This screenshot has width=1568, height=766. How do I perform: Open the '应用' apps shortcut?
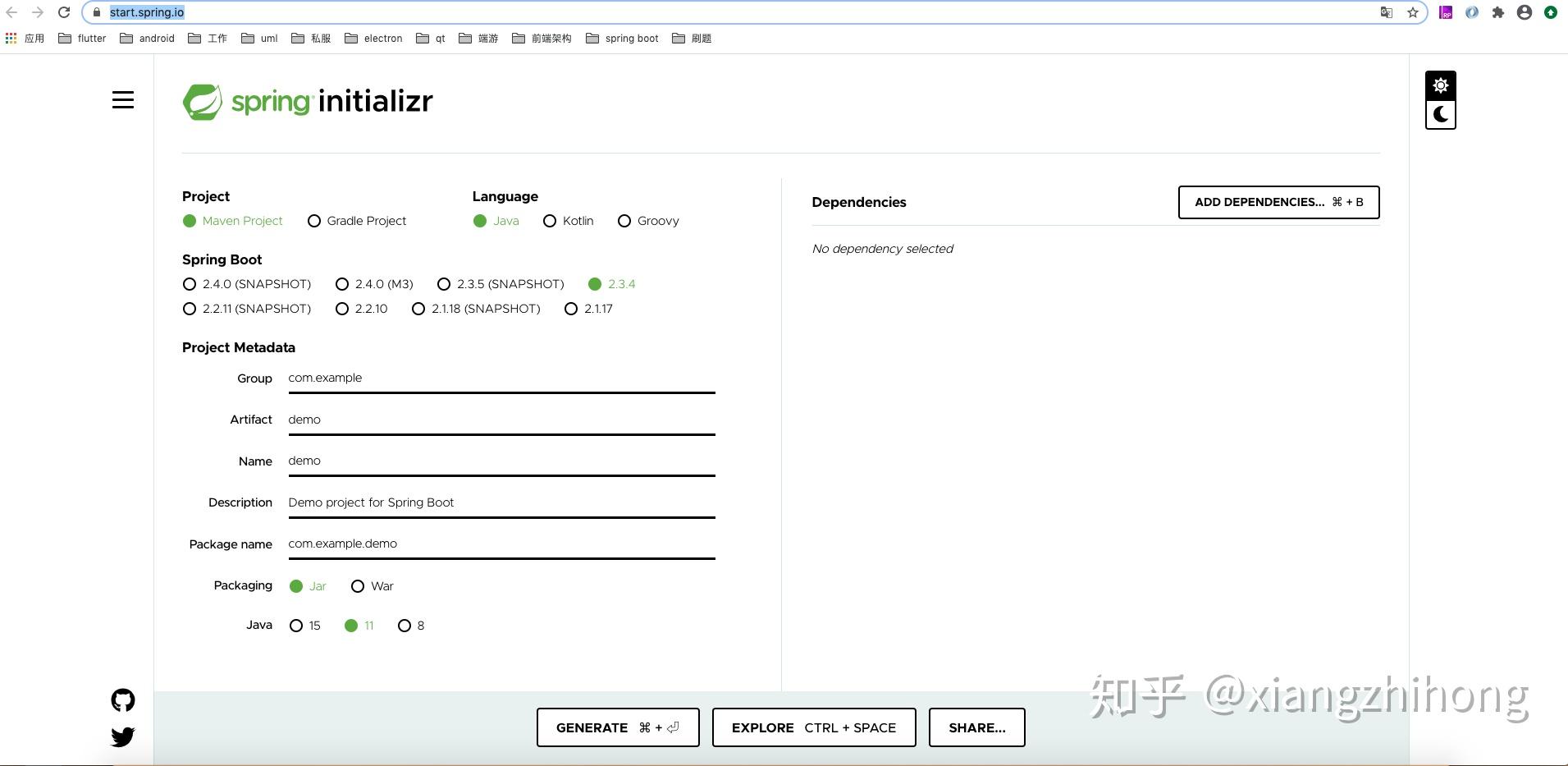pyautogui.click(x=25, y=38)
